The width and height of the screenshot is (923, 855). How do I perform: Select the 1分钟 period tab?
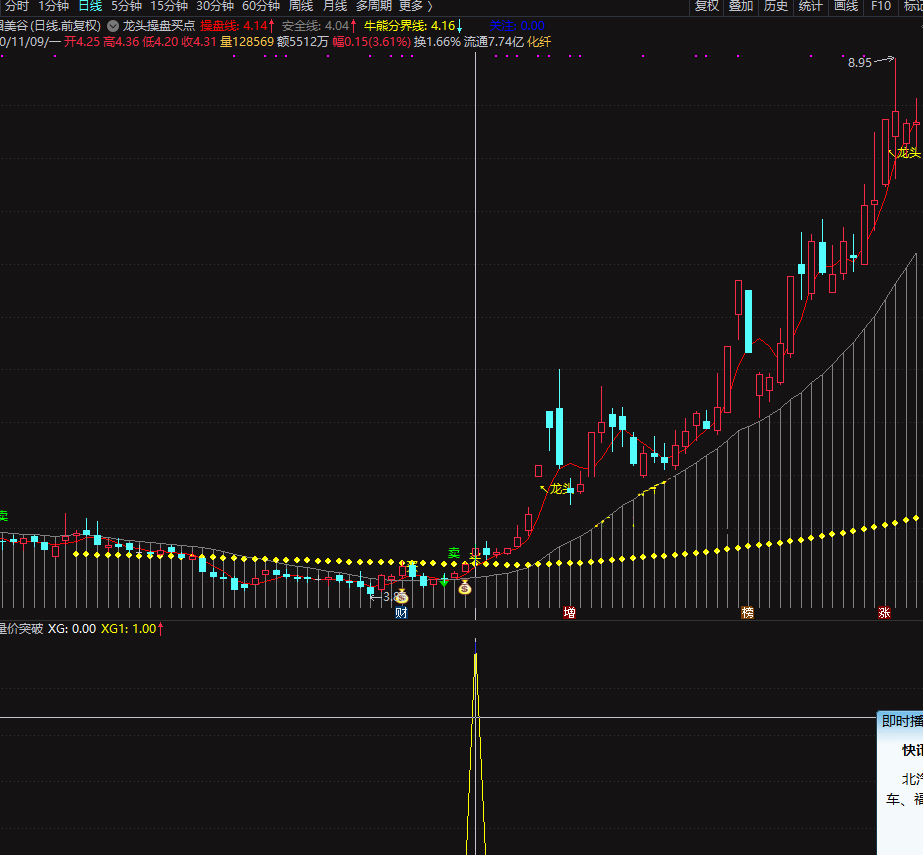pyautogui.click(x=54, y=6)
